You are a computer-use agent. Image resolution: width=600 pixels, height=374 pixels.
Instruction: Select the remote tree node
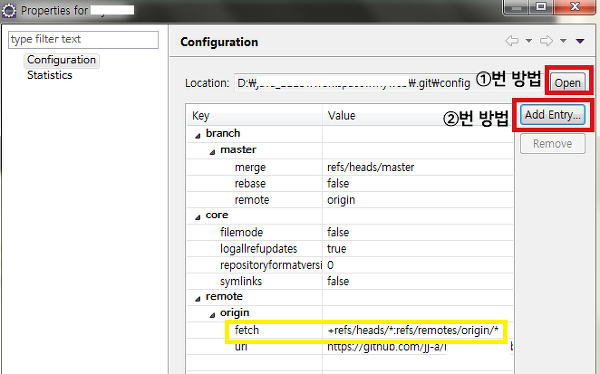[224, 297]
